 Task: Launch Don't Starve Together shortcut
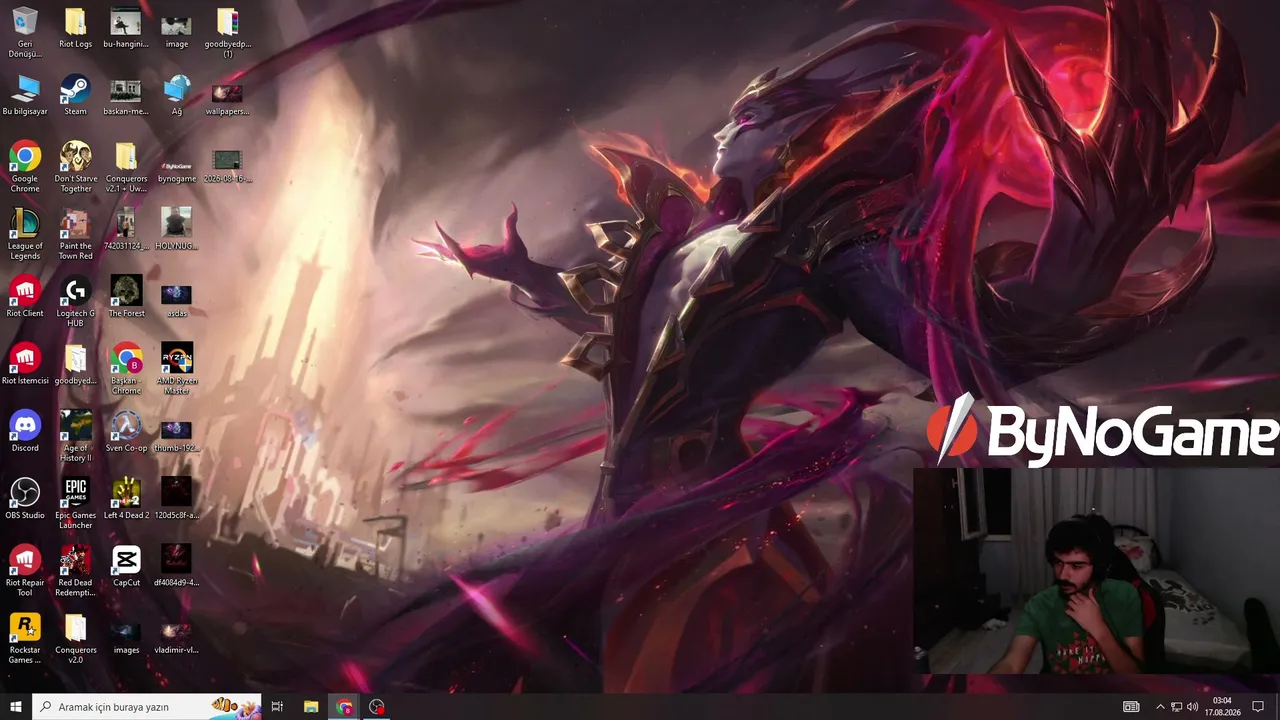click(x=75, y=157)
